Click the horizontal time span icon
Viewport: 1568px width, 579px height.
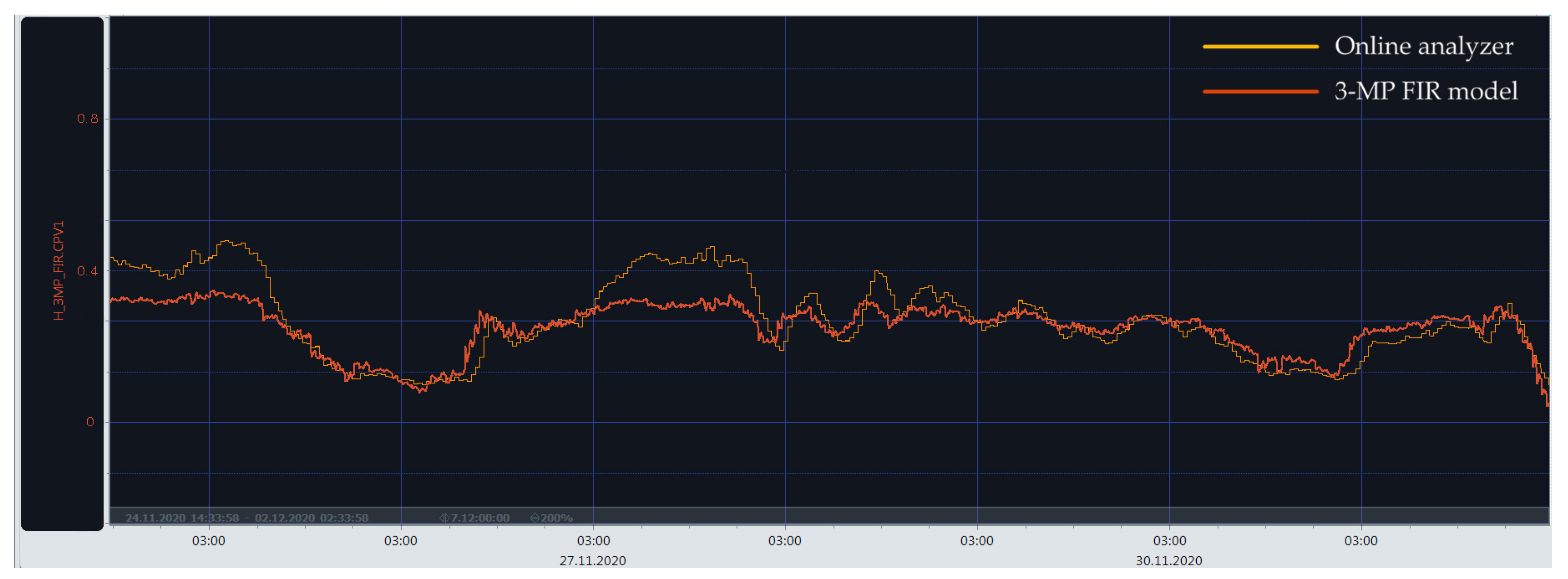(x=444, y=518)
